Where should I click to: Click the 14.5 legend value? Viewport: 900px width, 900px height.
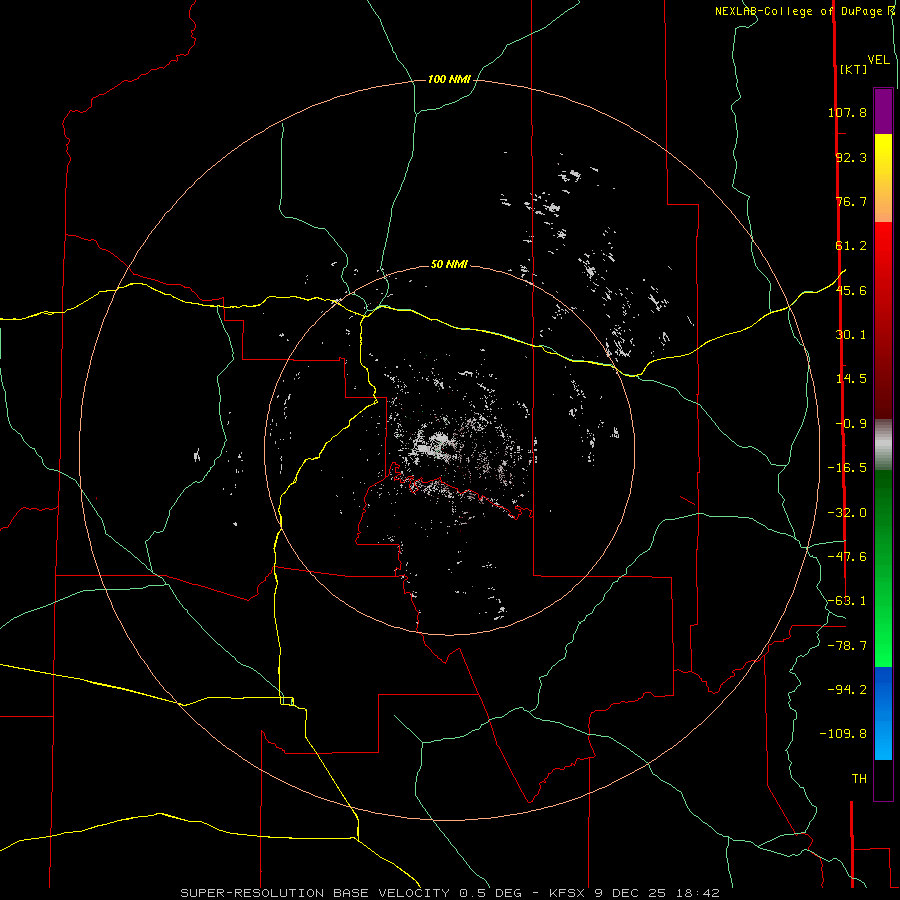(851, 379)
